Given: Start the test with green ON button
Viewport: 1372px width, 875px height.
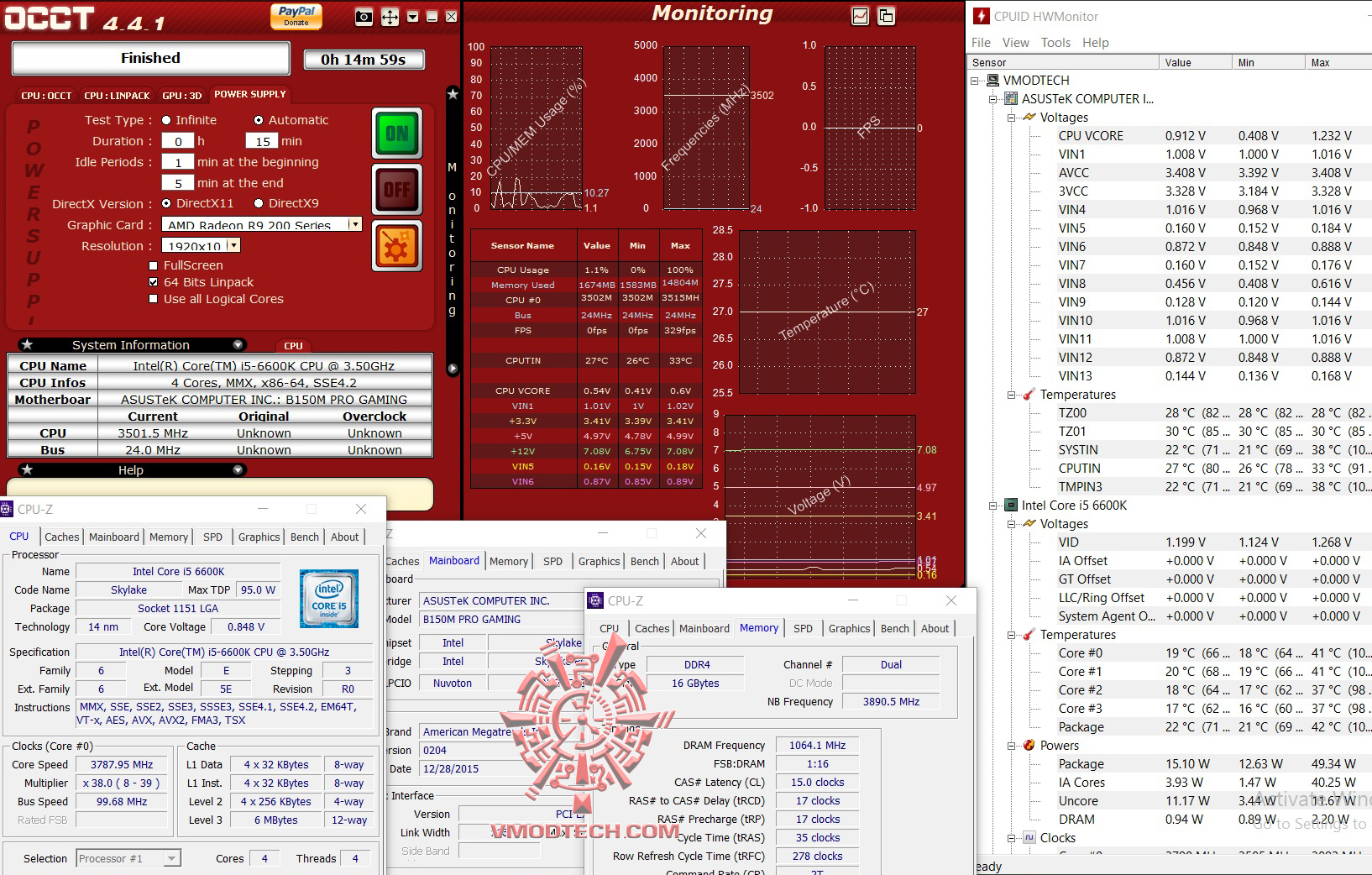Looking at the screenshot, I should pyautogui.click(x=397, y=134).
